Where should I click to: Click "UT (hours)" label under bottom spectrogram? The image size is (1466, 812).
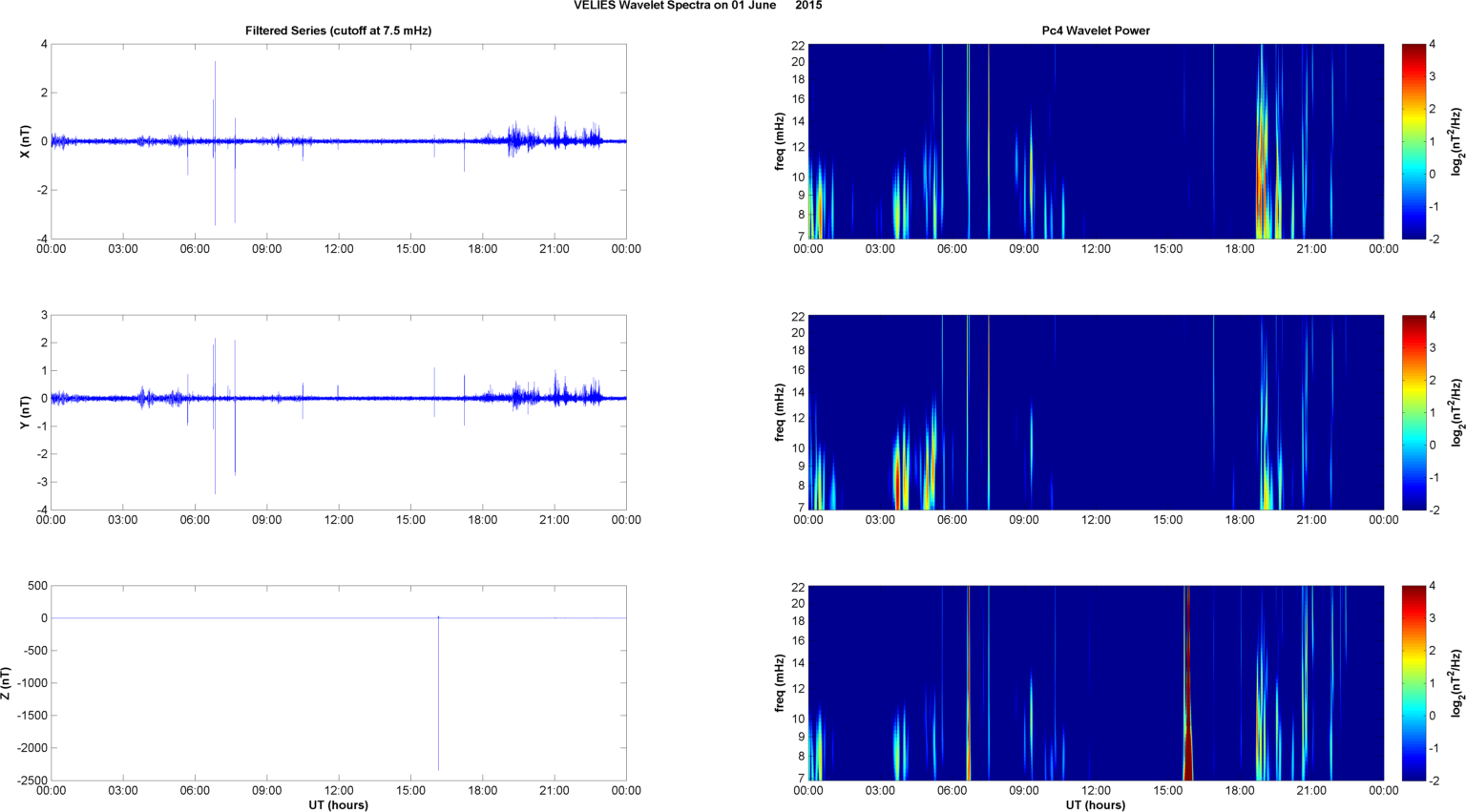[1095, 804]
